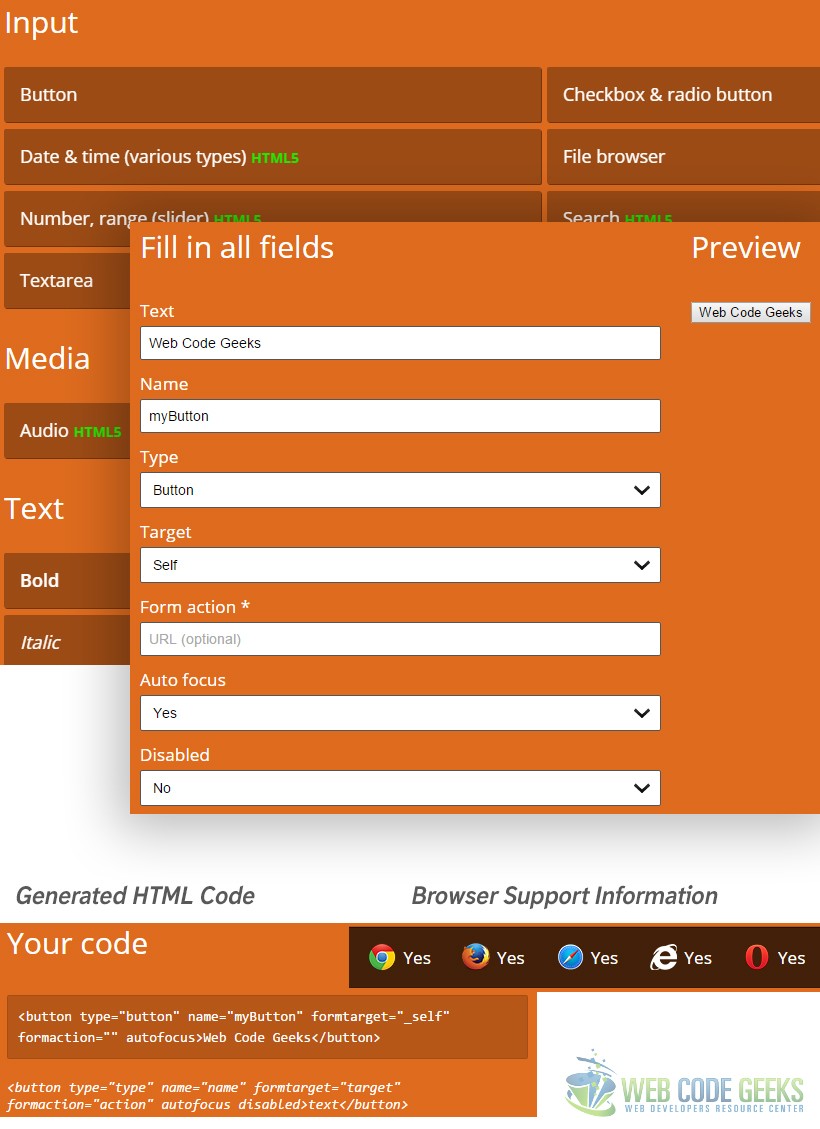The height and width of the screenshot is (1129, 820).
Task: Select the Italic text tile
Action: click(x=67, y=642)
